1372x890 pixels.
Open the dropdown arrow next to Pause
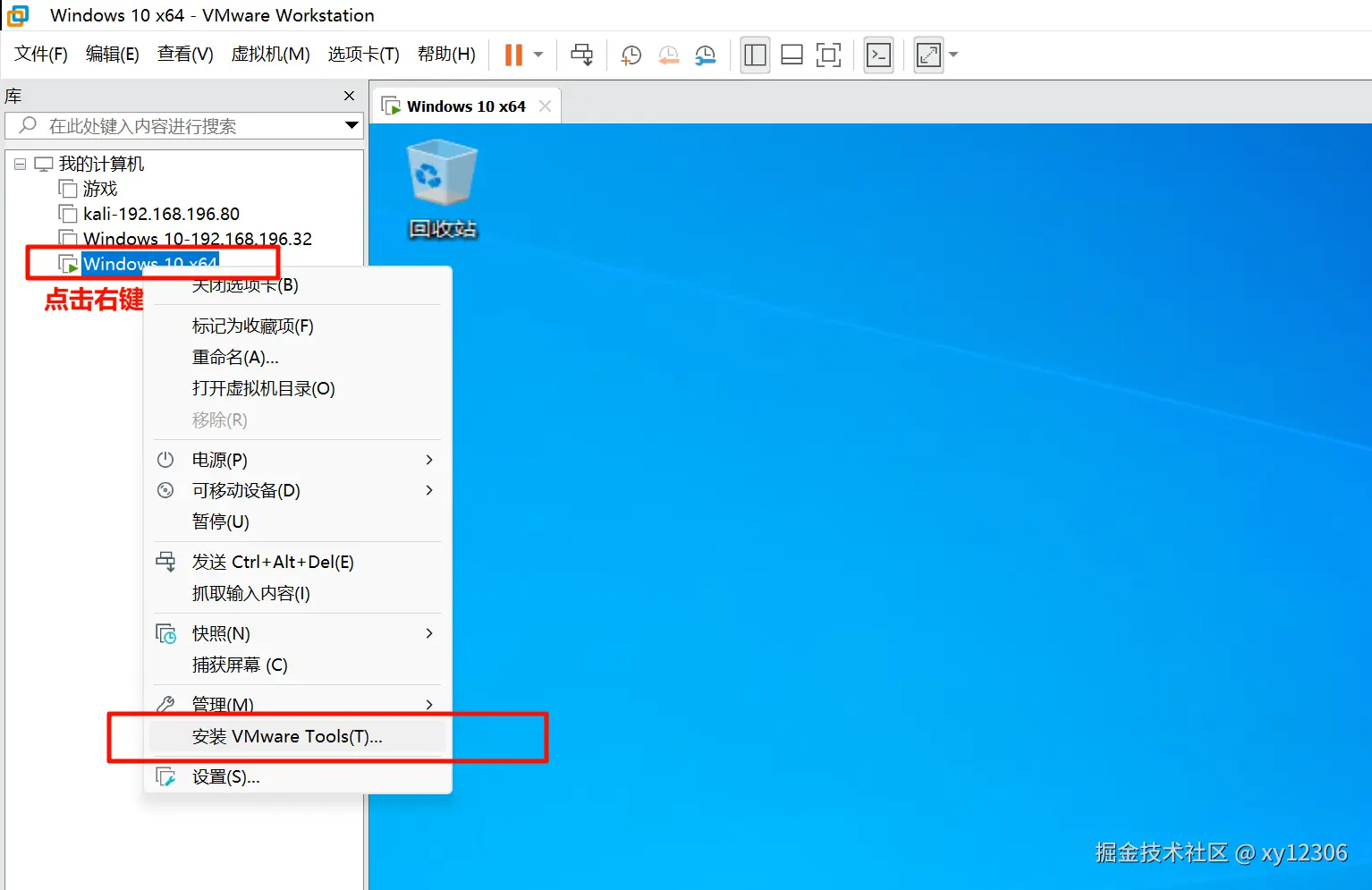coord(538,55)
